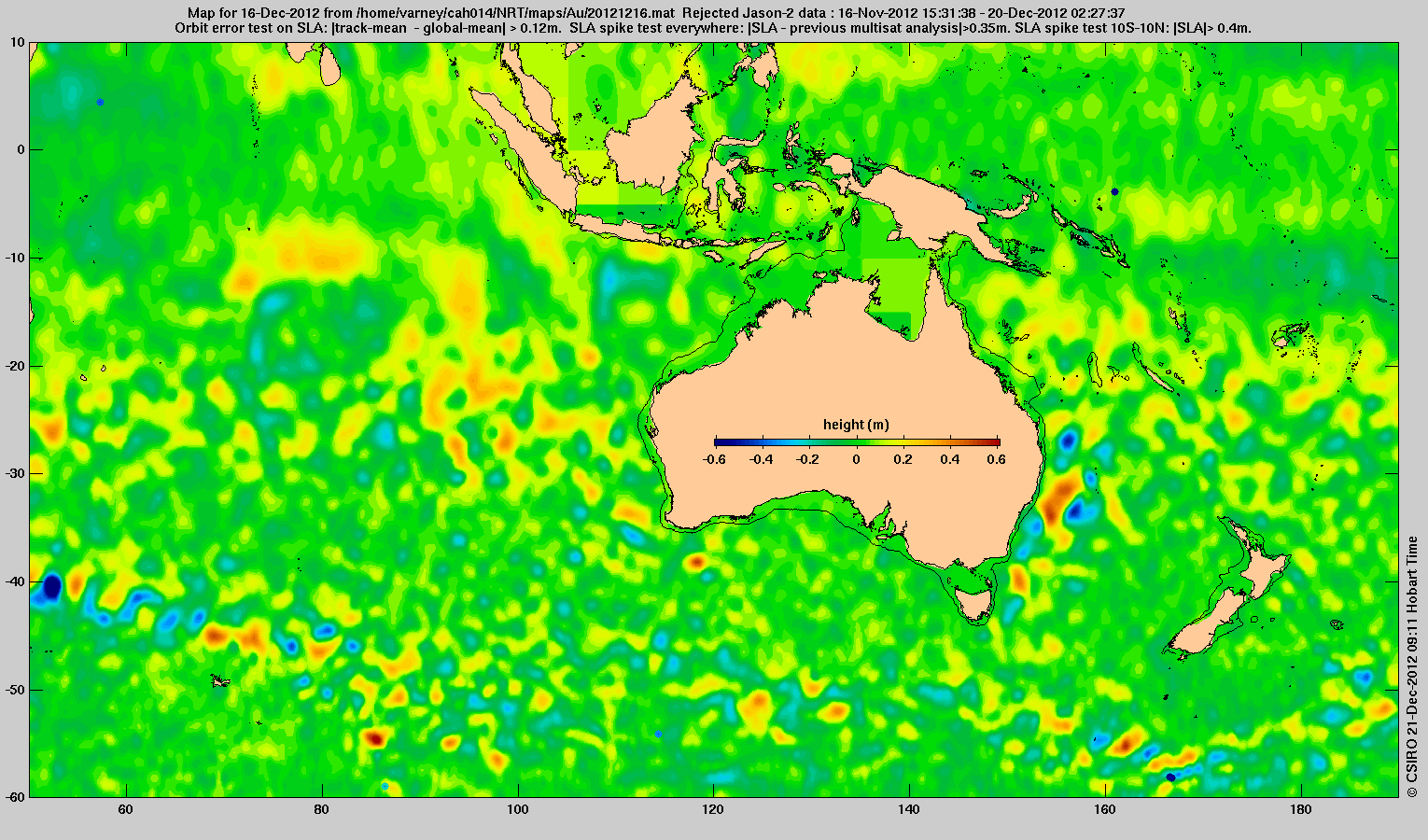Click longitude tick label 60

click(x=125, y=809)
